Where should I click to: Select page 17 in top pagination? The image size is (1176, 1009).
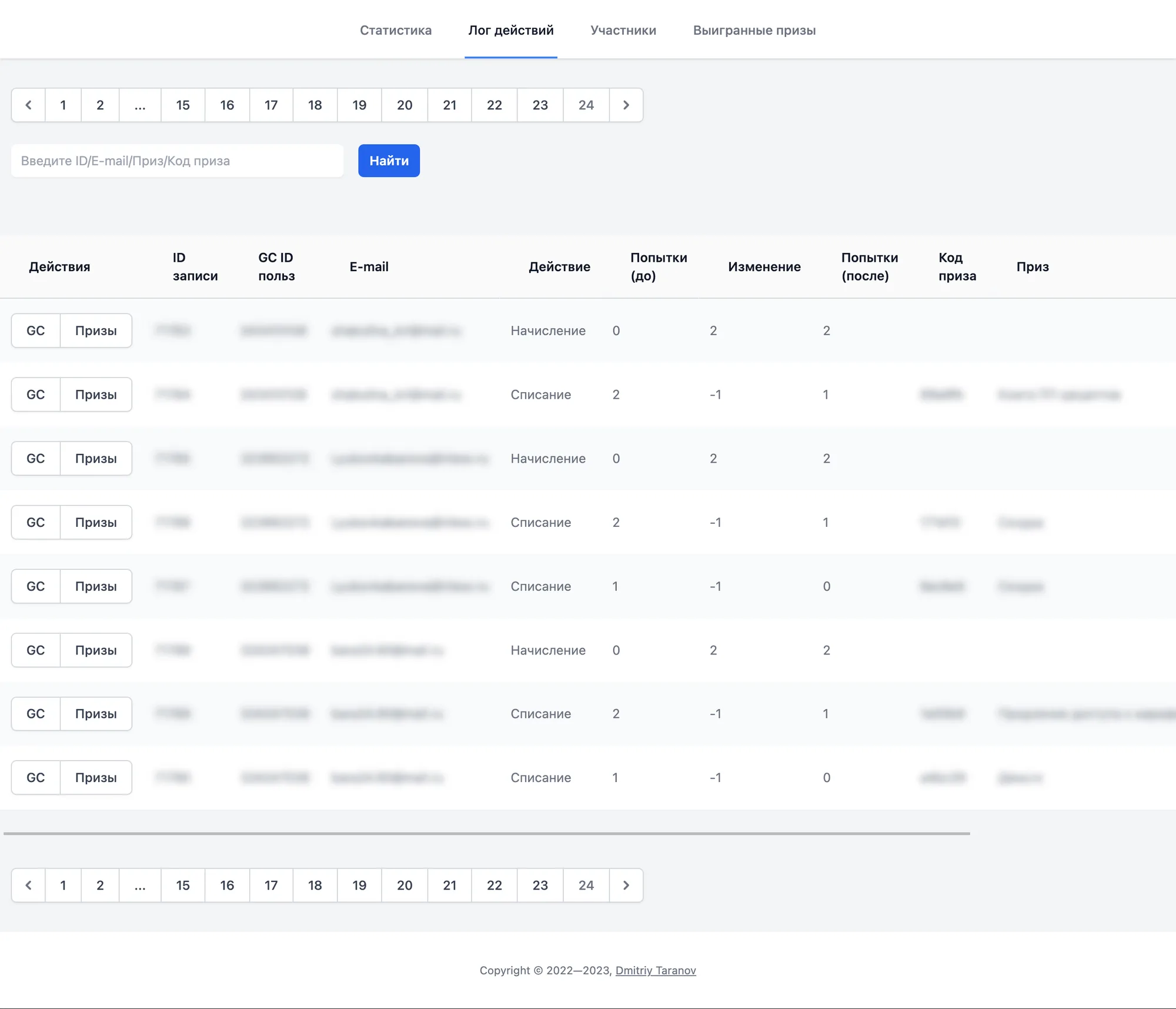(271, 105)
